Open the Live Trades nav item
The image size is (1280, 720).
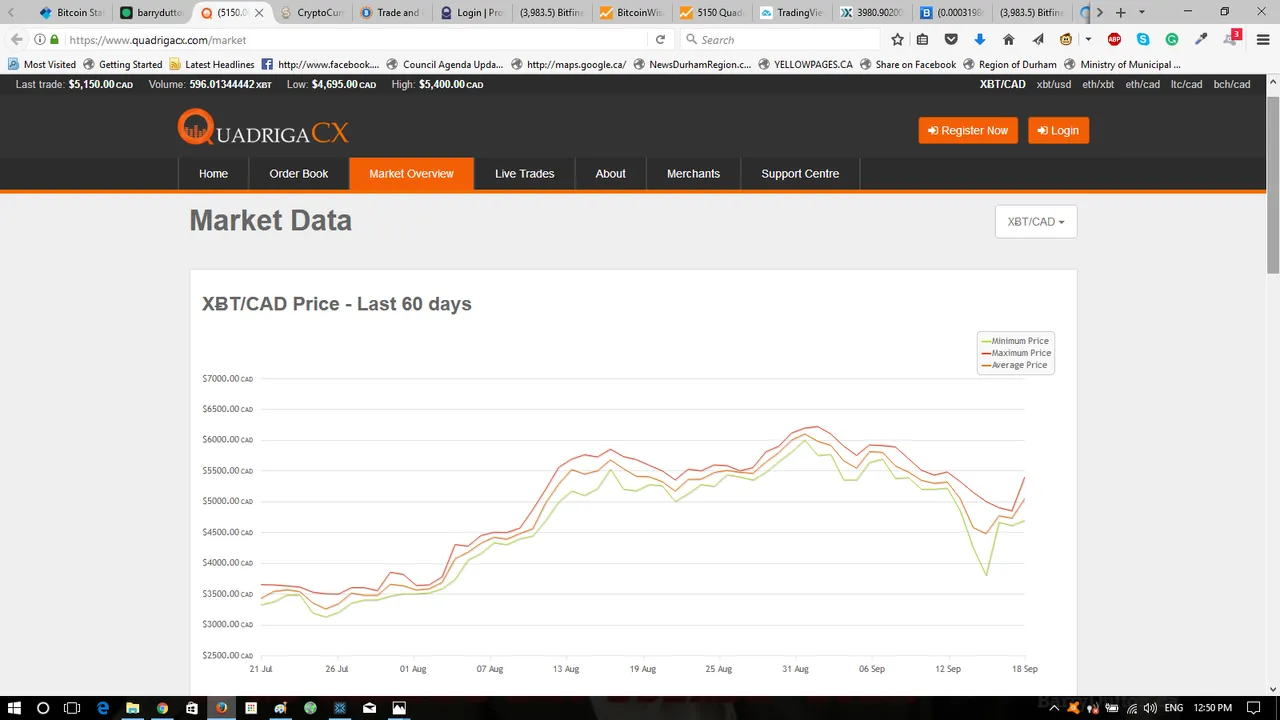click(524, 173)
